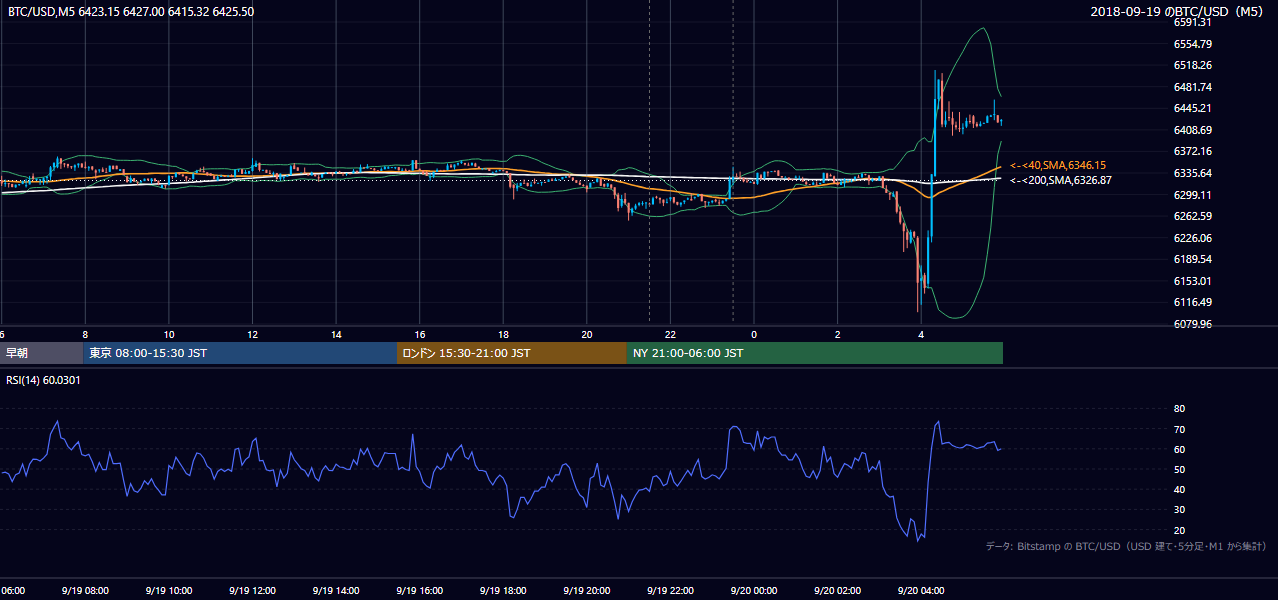
Task: Click the 6408.69 price axis label
Action: click(x=1193, y=130)
